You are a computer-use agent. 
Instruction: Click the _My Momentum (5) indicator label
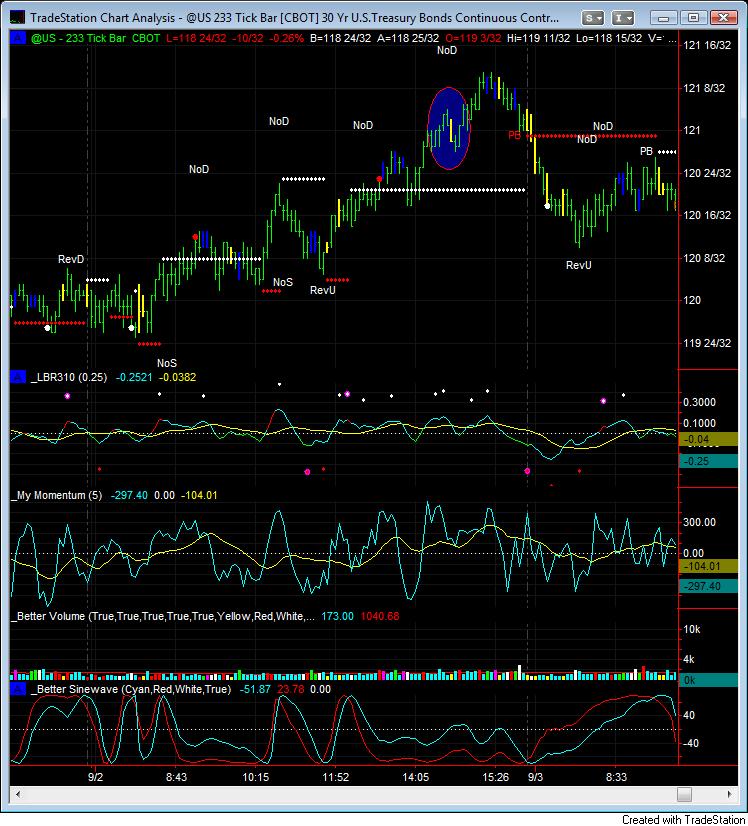(x=57, y=495)
